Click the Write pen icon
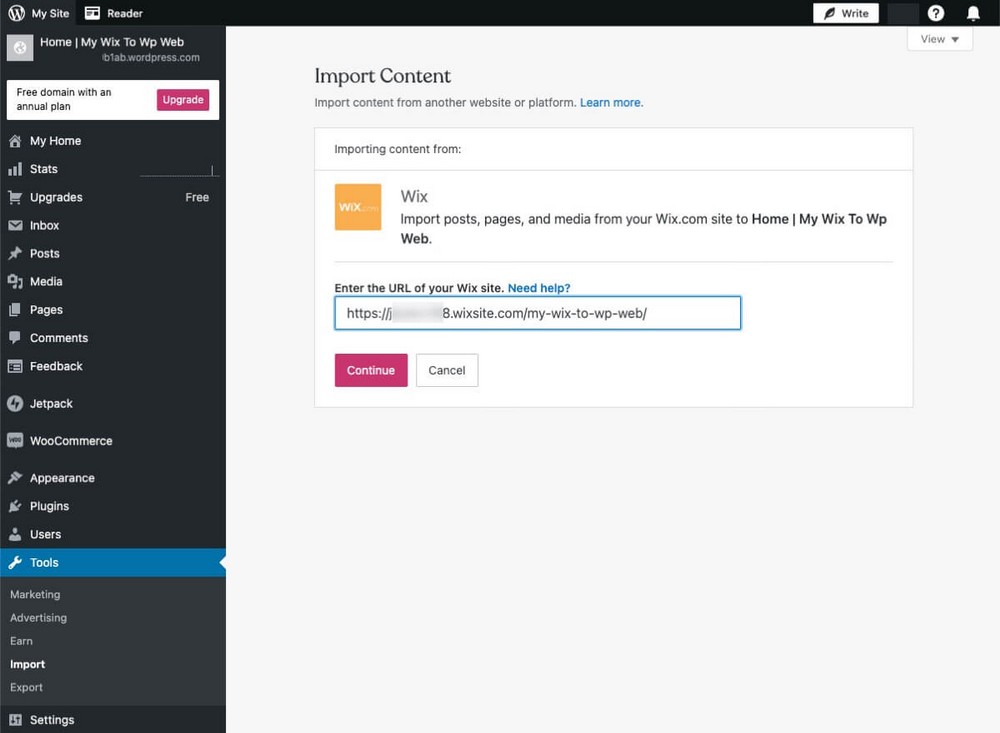 pyautogui.click(x=829, y=13)
